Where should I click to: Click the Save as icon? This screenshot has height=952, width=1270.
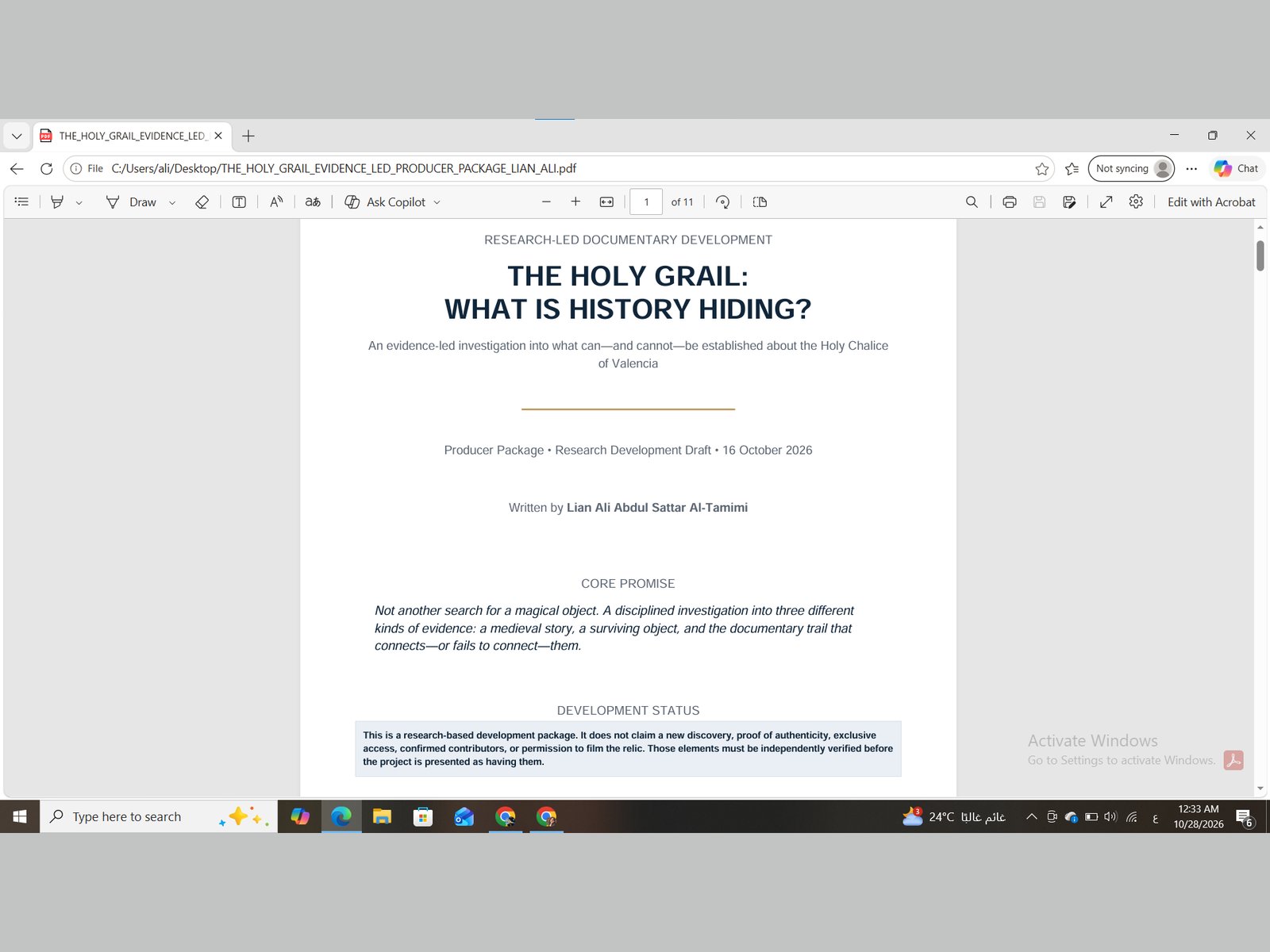(1069, 202)
